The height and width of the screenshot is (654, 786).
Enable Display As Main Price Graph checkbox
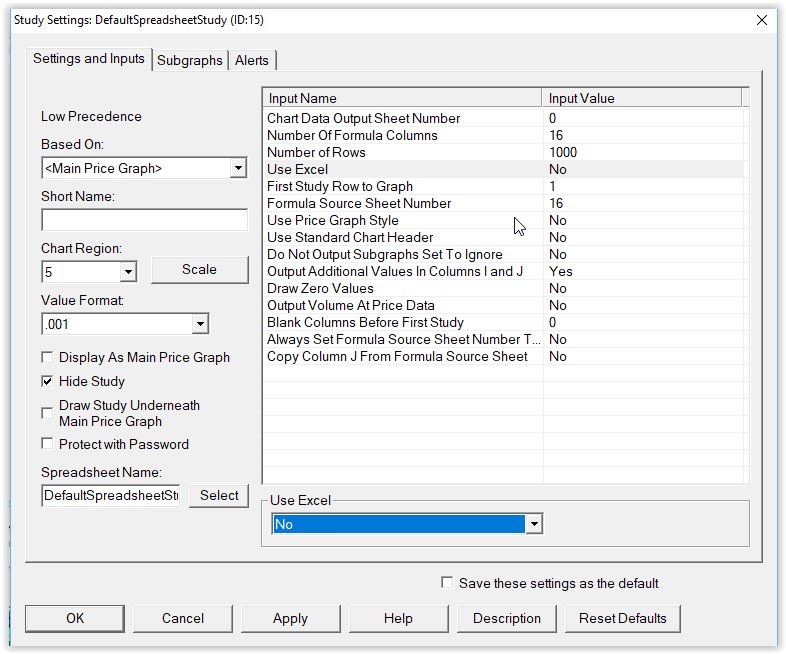47,357
